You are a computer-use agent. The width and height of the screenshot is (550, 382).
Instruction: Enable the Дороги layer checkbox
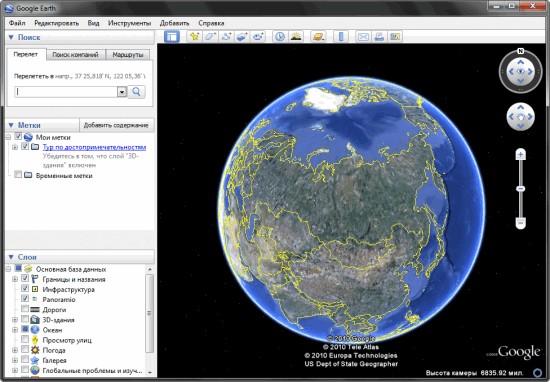(25, 309)
